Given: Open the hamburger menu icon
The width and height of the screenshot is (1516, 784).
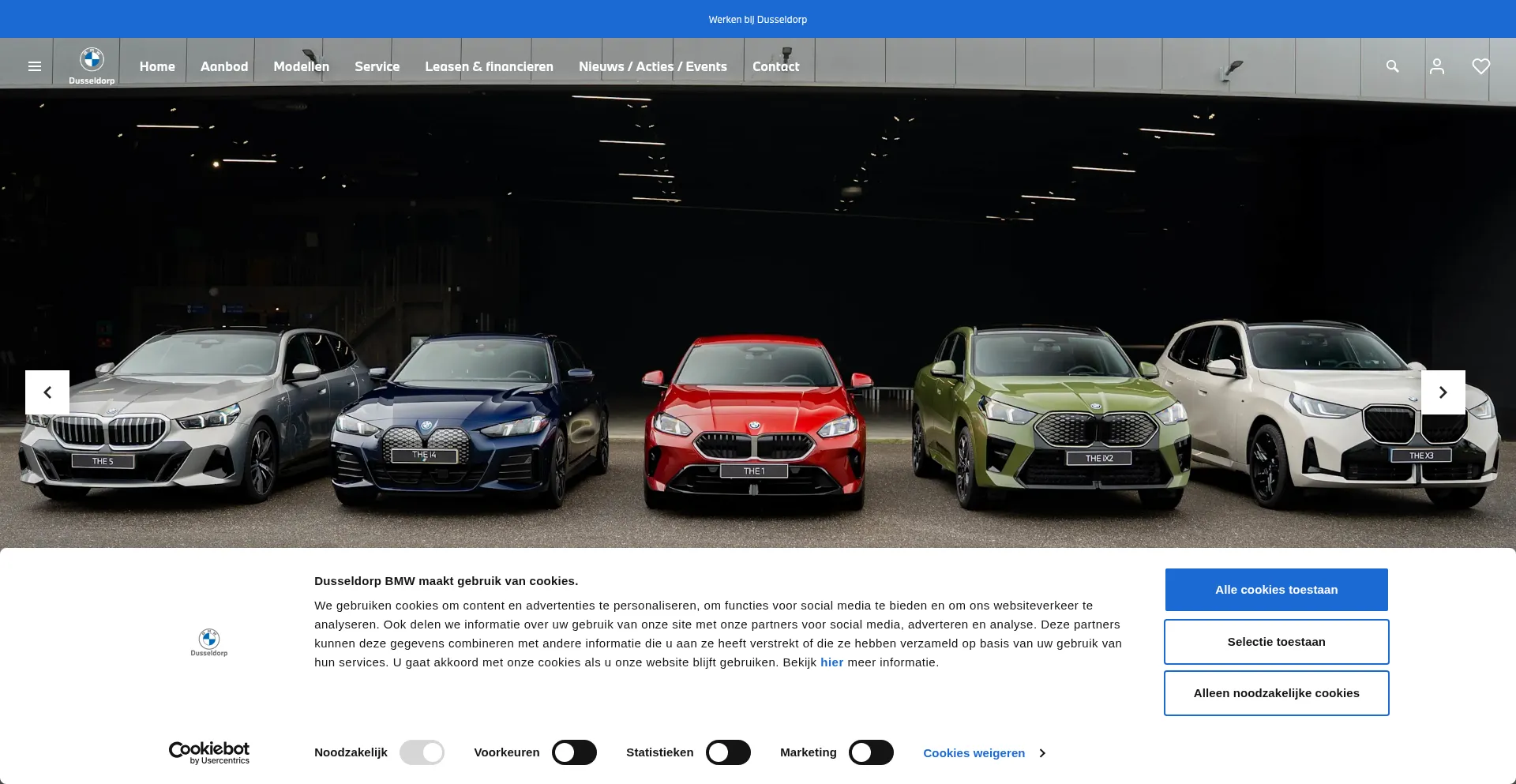Looking at the screenshot, I should 35,66.
